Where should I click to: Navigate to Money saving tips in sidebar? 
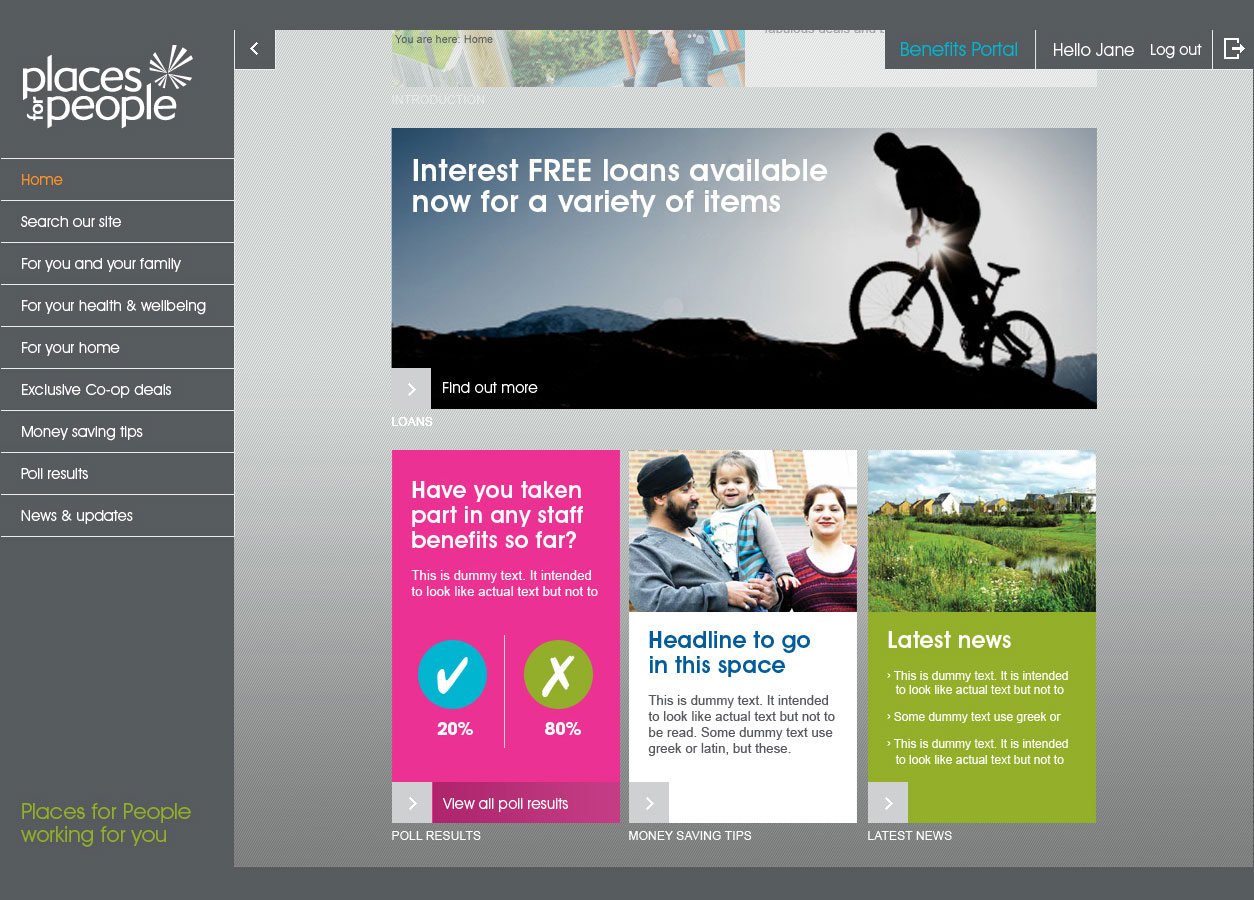82,432
